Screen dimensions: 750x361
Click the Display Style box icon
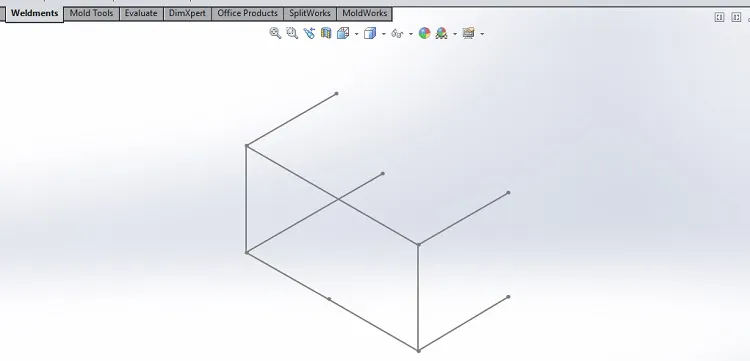pos(370,33)
